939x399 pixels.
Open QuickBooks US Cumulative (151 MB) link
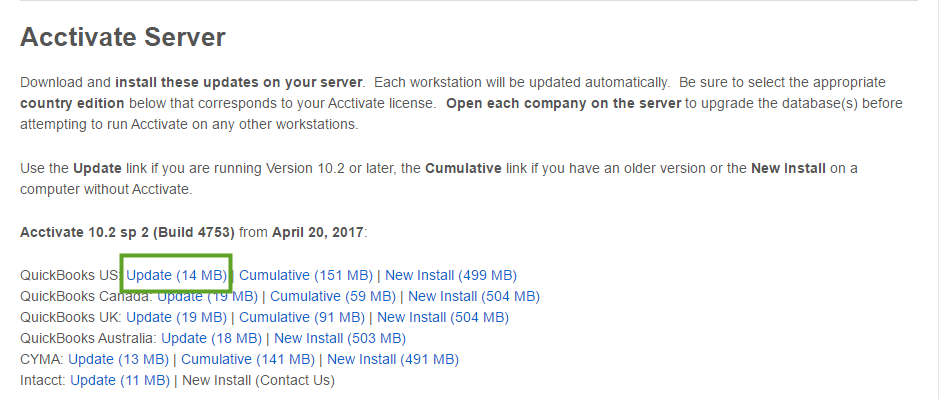(x=305, y=275)
